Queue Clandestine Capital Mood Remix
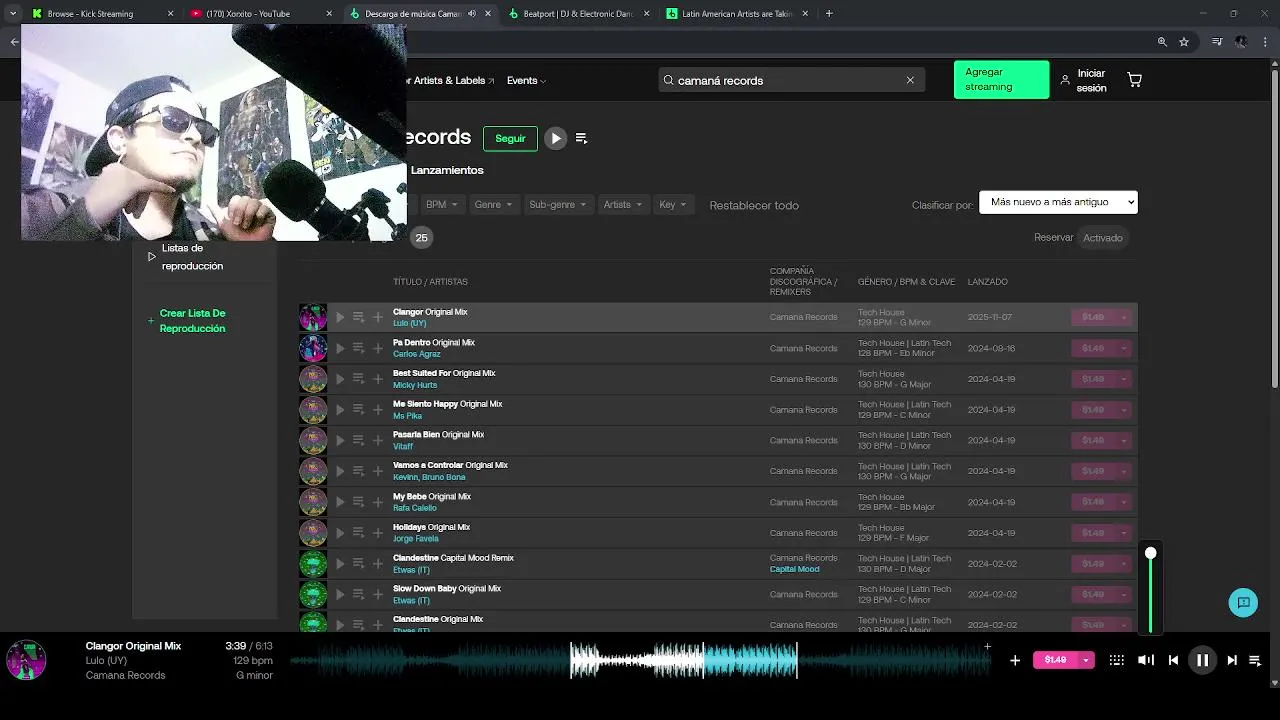The height and width of the screenshot is (720, 1280). pyautogui.click(x=358, y=563)
